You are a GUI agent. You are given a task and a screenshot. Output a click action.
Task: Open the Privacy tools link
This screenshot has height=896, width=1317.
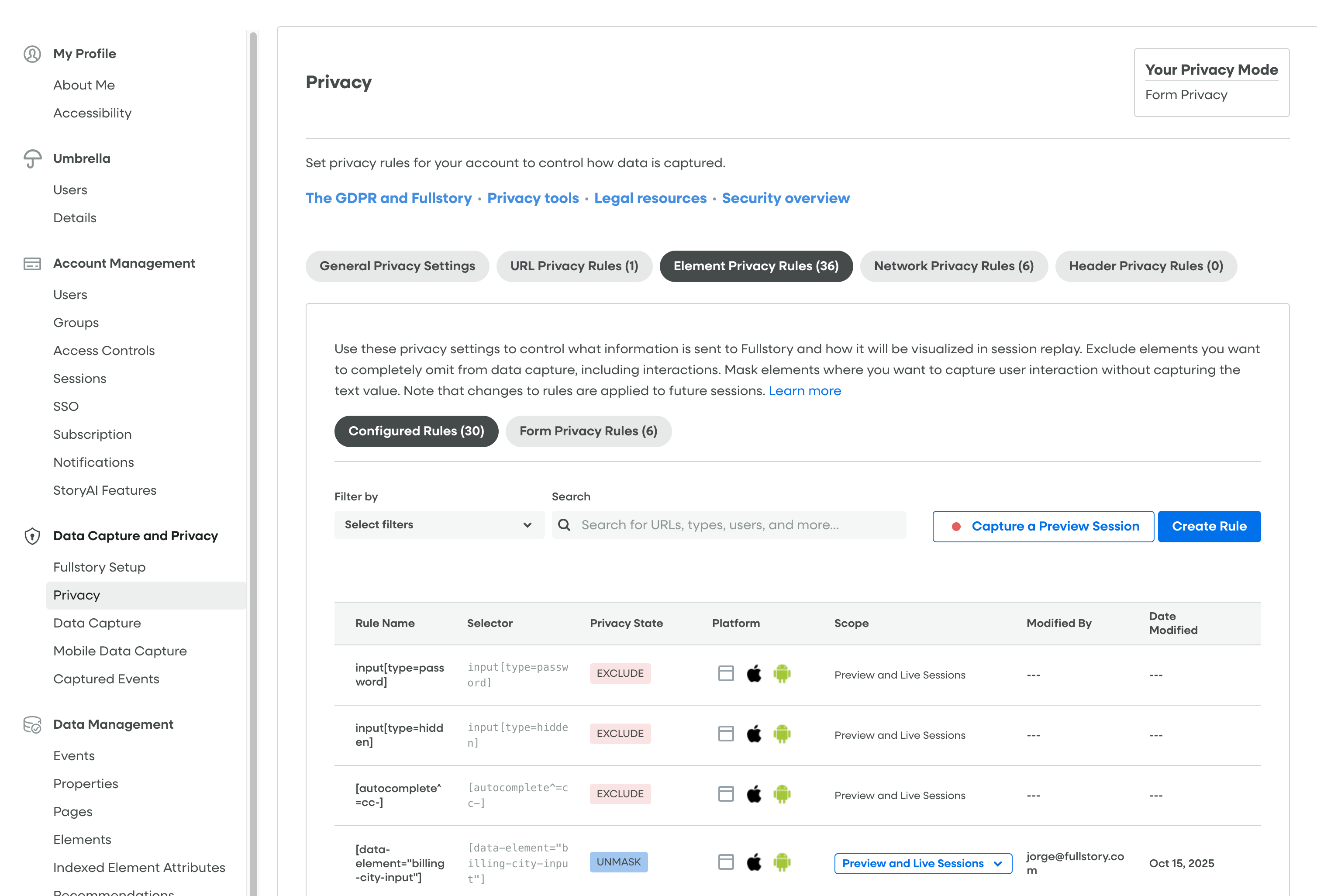tap(533, 198)
